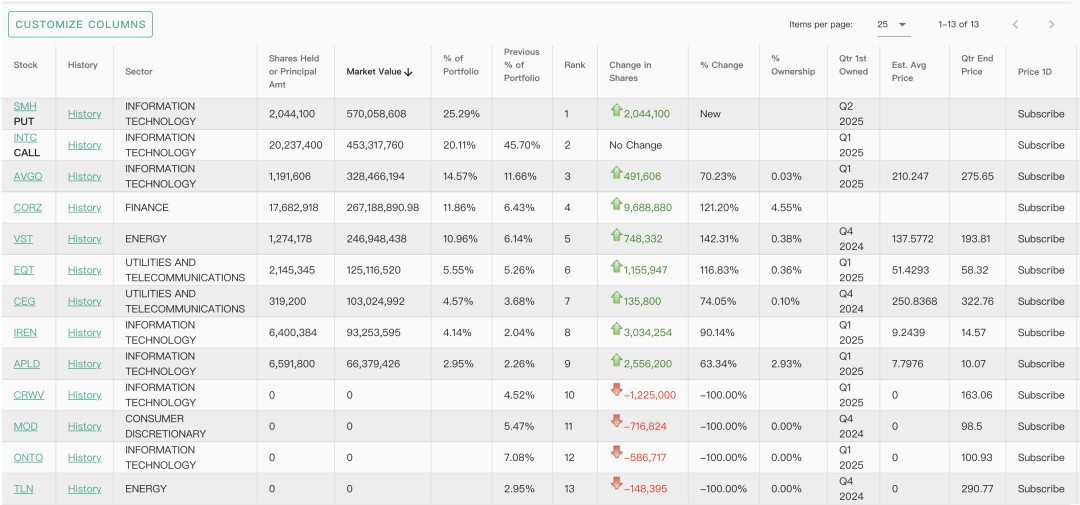Open the AVGO stock link
The width and height of the screenshot is (1080, 505).
pos(28,177)
